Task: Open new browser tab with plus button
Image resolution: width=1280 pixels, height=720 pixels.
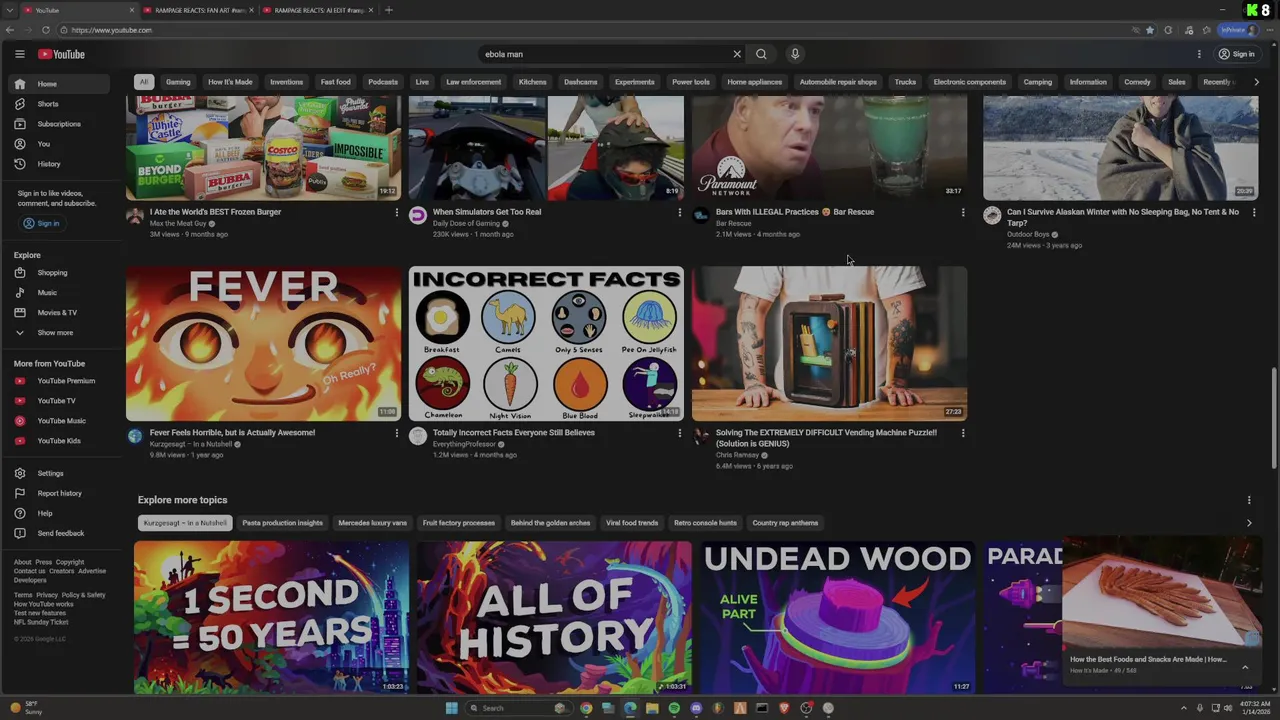Action: [389, 10]
